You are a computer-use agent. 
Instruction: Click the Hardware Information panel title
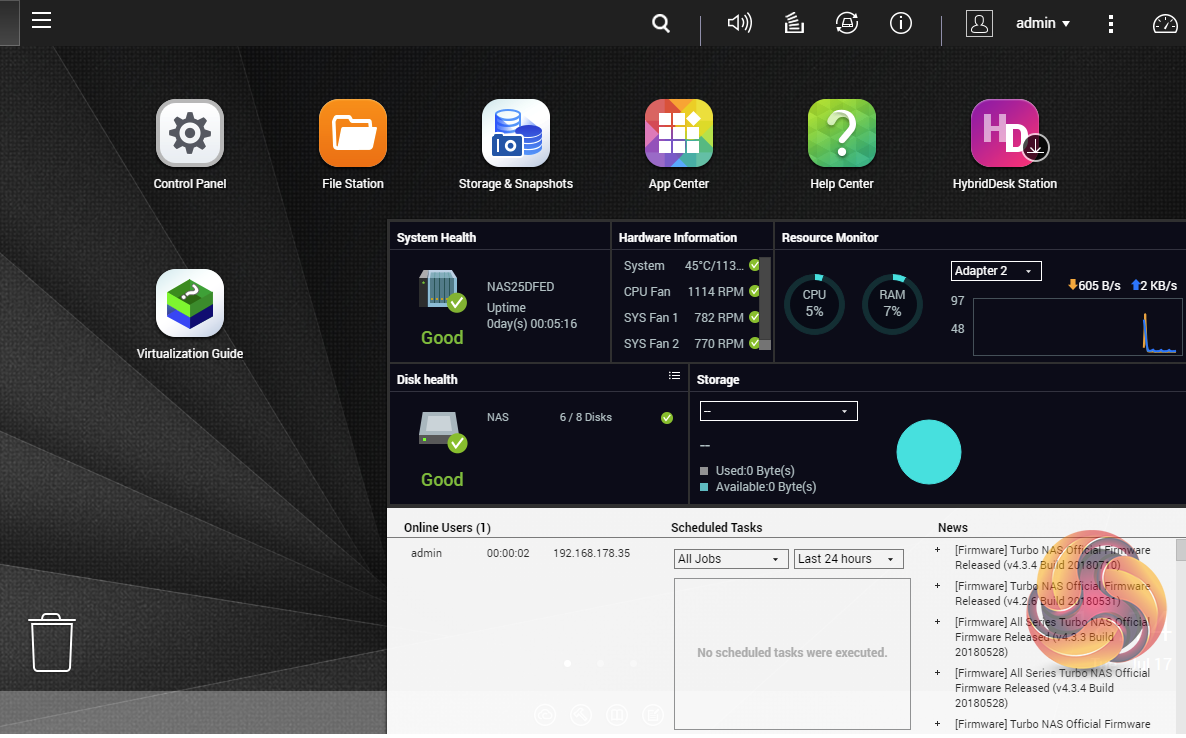click(x=678, y=237)
